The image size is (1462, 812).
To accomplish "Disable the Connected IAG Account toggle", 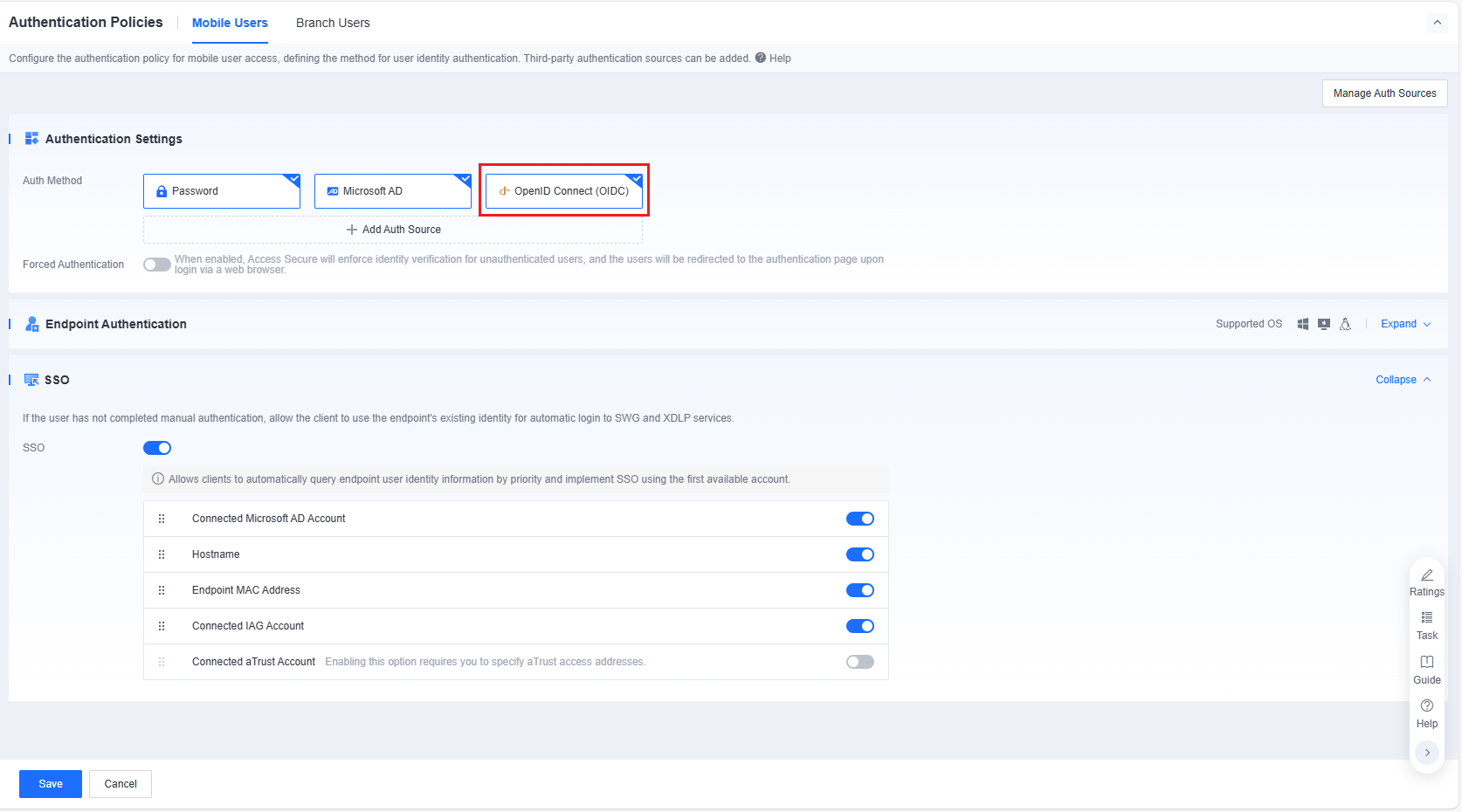I will pyautogui.click(x=860, y=626).
